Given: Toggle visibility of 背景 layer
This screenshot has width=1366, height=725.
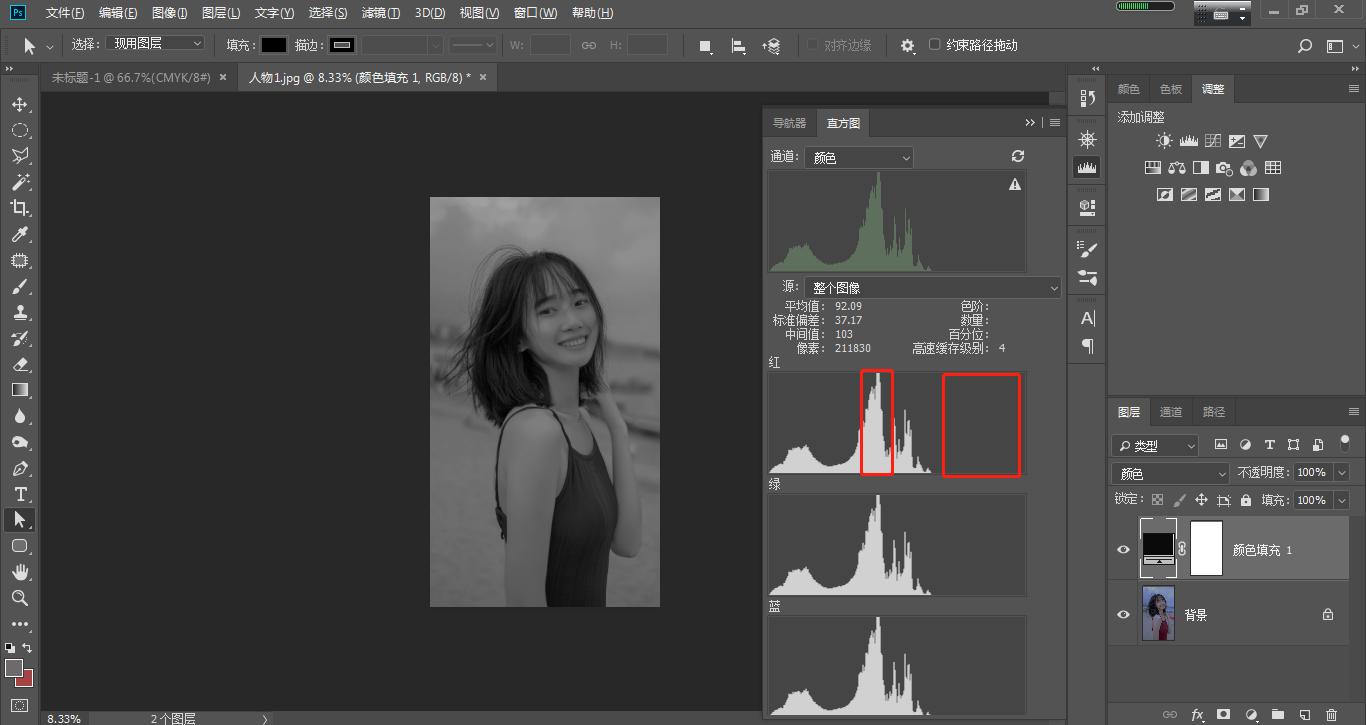Looking at the screenshot, I should [x=1123, y=614].
